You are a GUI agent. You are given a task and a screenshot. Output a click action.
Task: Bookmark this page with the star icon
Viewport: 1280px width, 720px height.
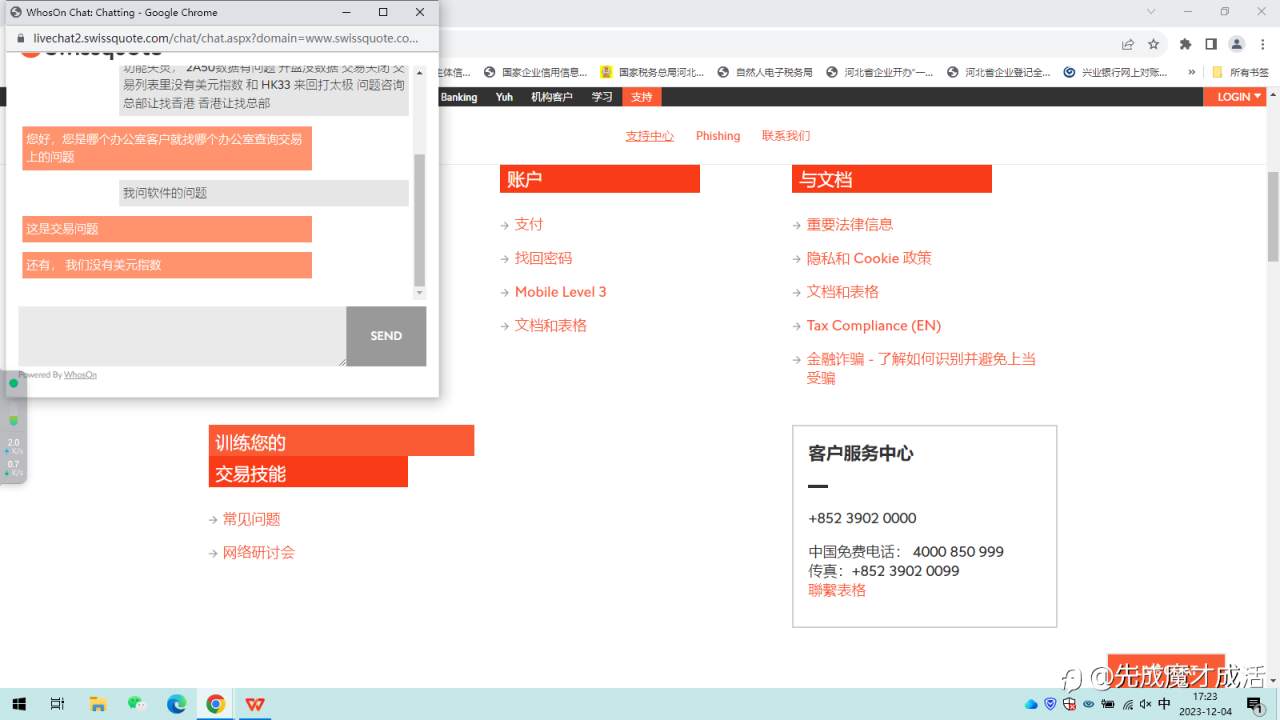[1153, 44]
